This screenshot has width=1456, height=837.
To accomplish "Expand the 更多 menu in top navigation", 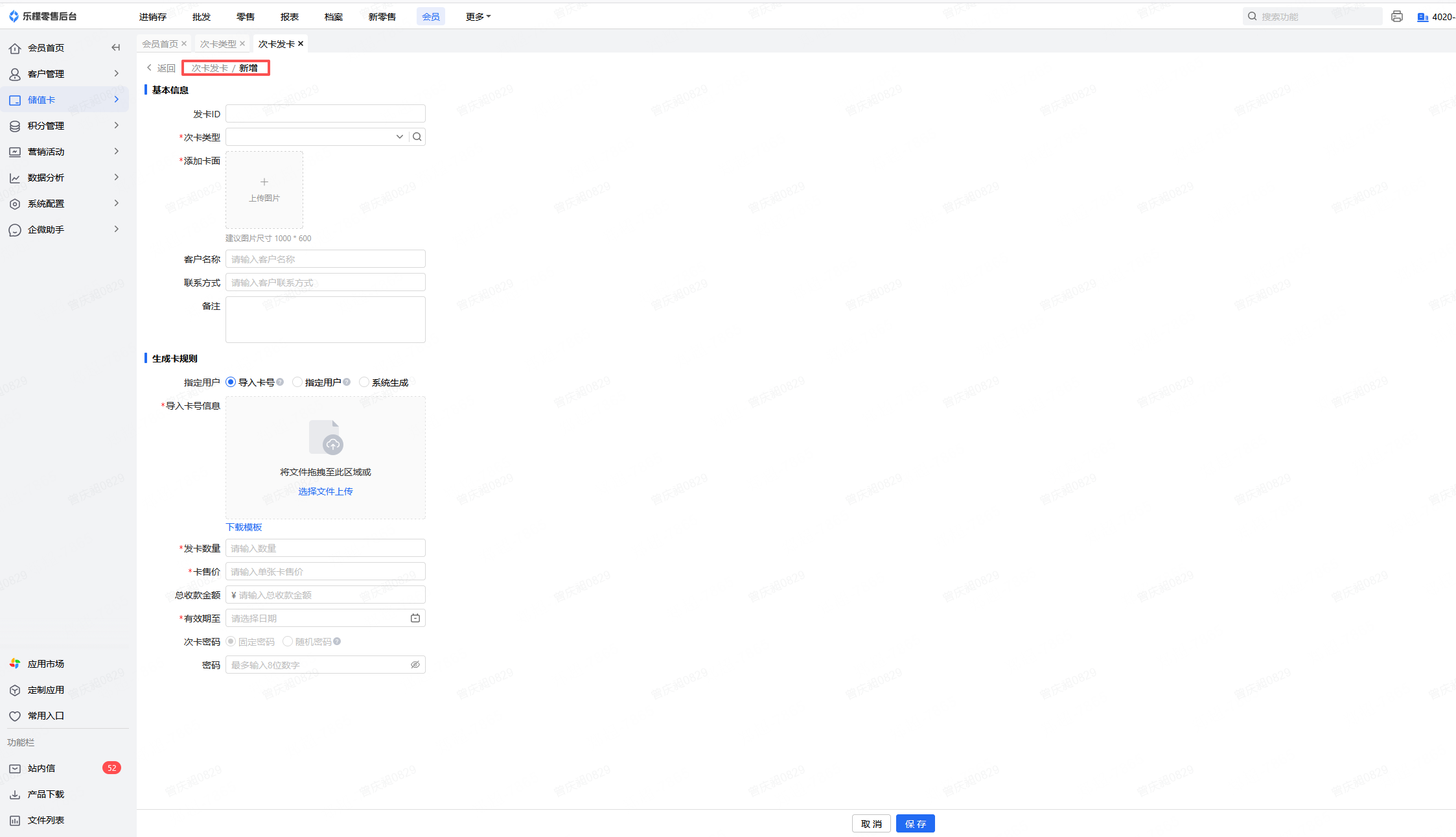I will tap(478, 17).
